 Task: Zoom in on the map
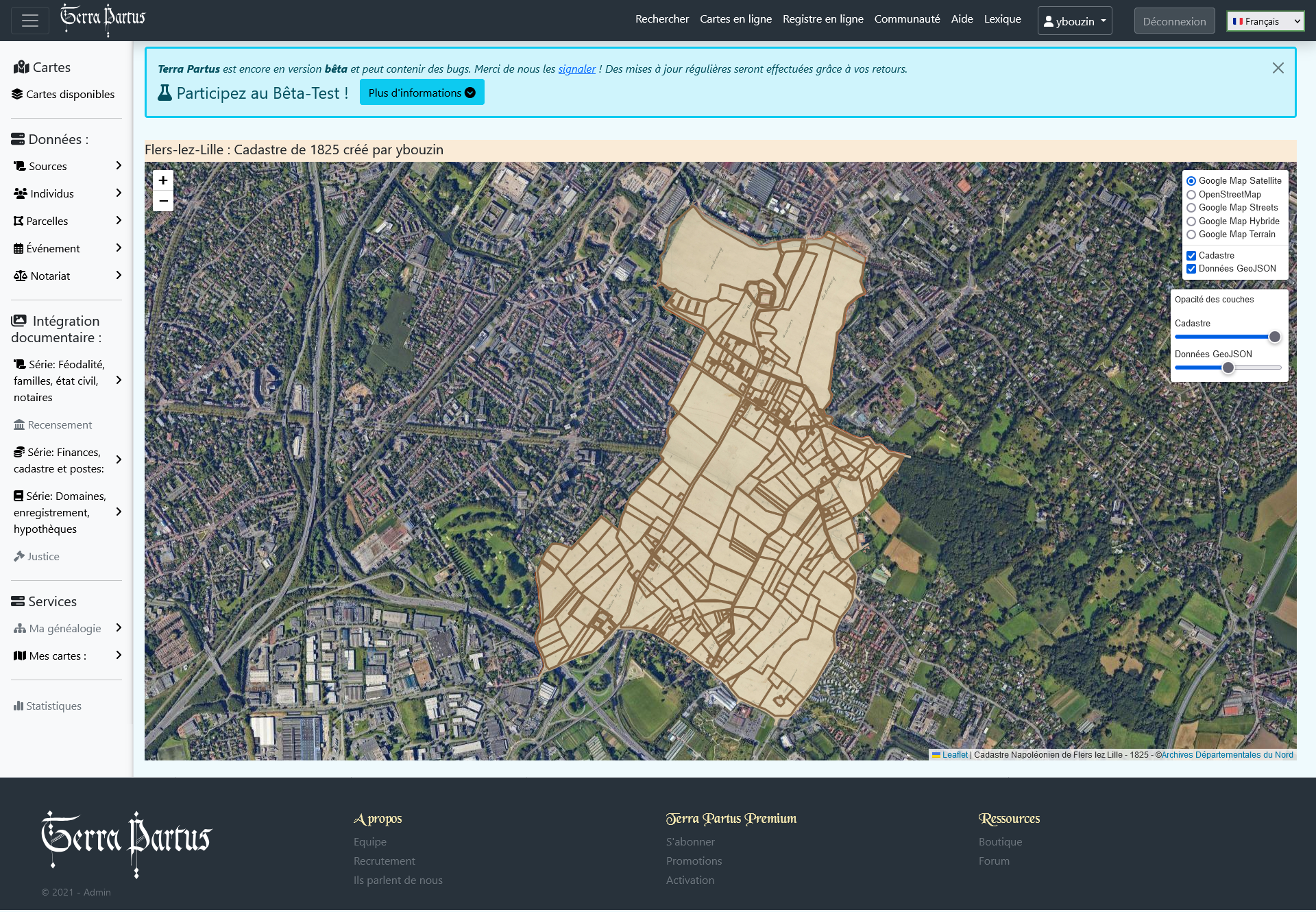point(163,180)
